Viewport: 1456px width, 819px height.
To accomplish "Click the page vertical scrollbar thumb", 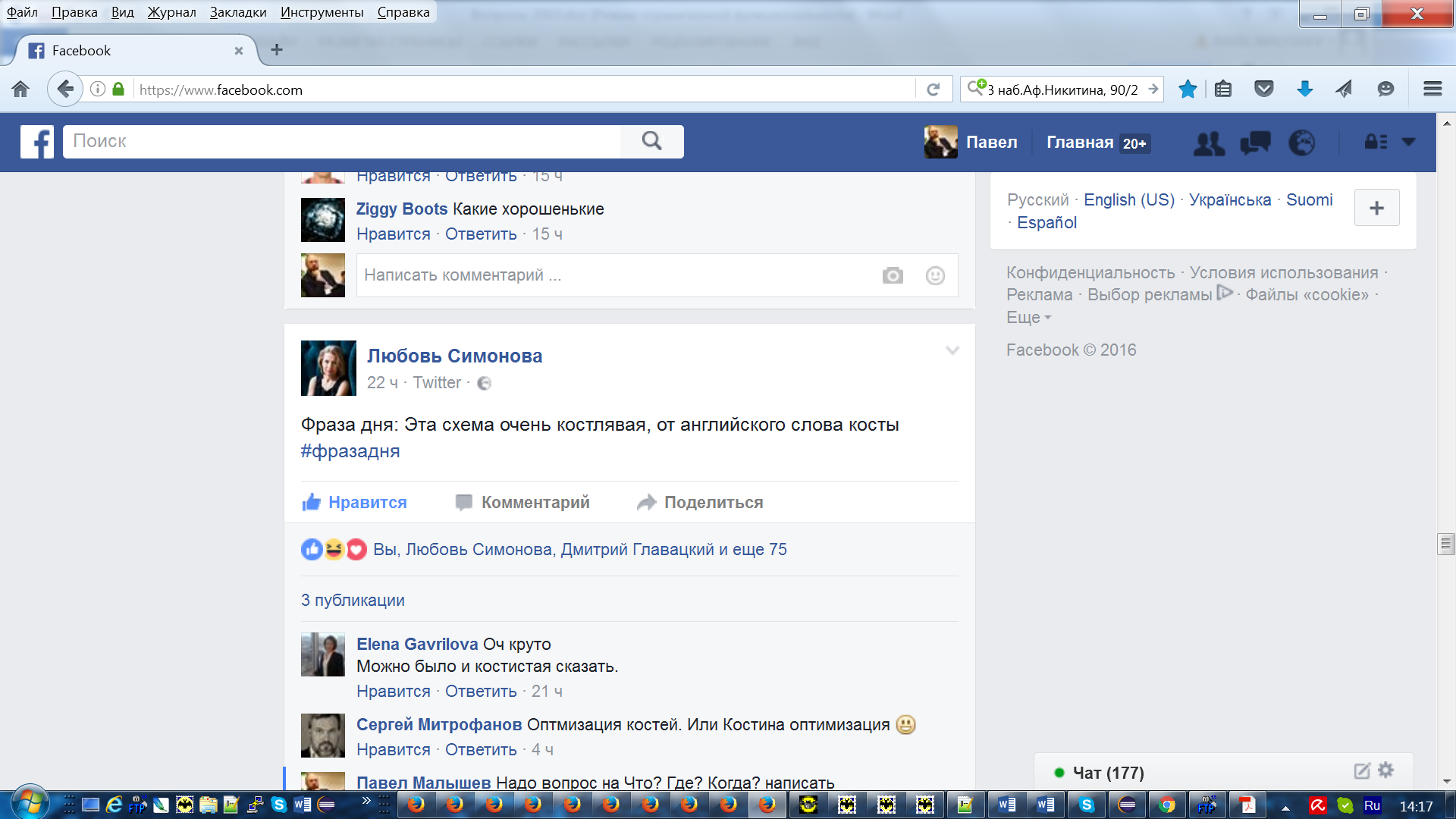I will pos(1446,544).
